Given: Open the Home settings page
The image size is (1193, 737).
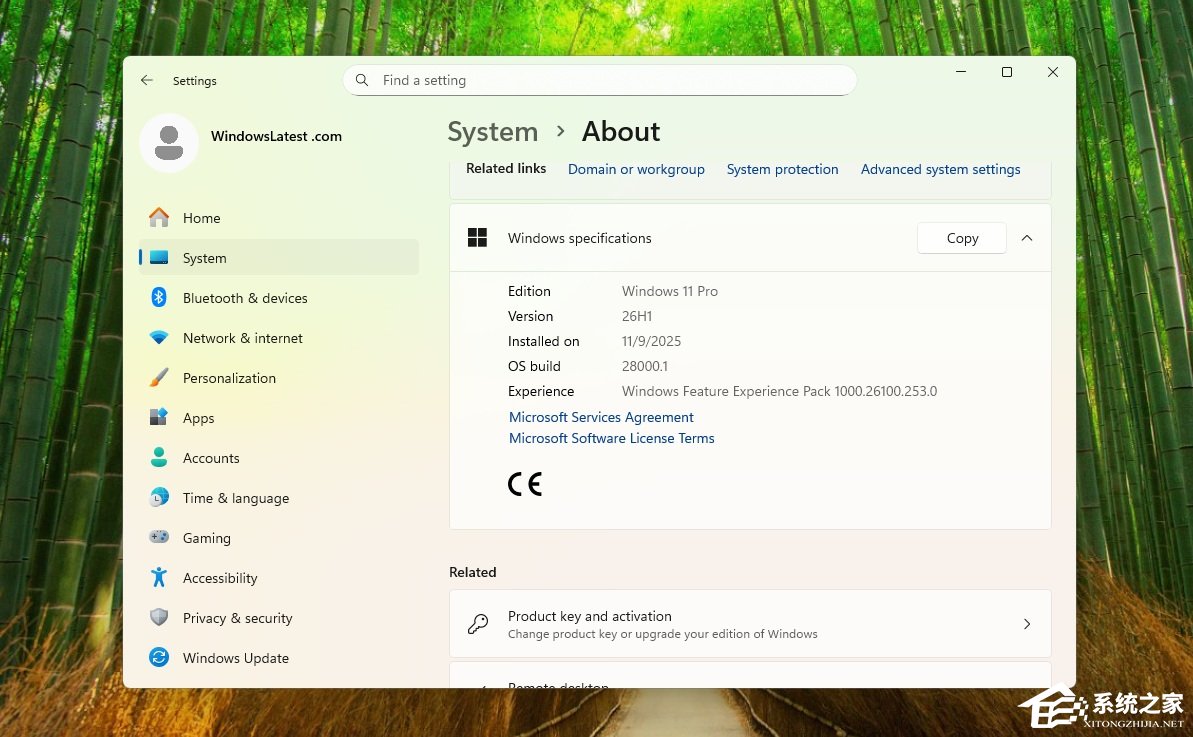Looking at the screenshot, I should (278, 218).
